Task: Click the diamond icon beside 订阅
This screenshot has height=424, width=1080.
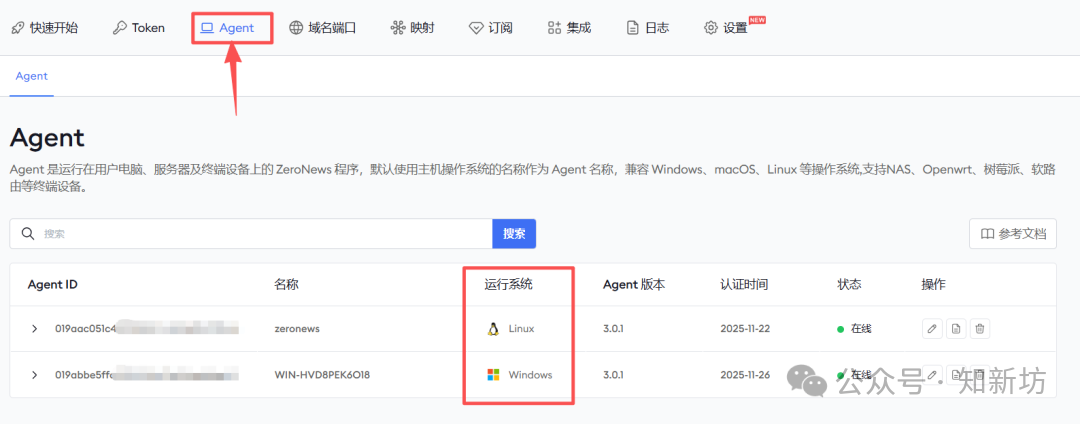Action: (x=475, y=28)
